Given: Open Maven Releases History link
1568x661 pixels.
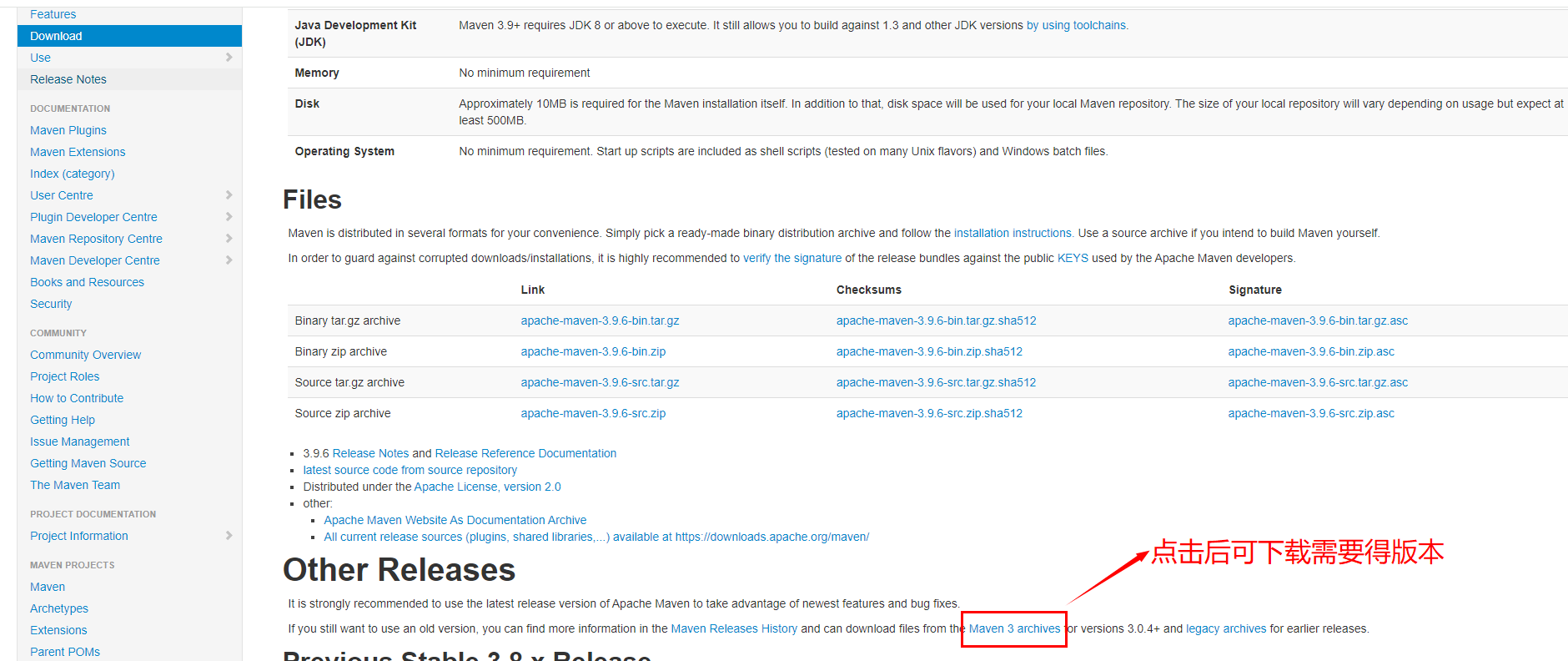Looking at the screenshot, I should tap(734, 628).
